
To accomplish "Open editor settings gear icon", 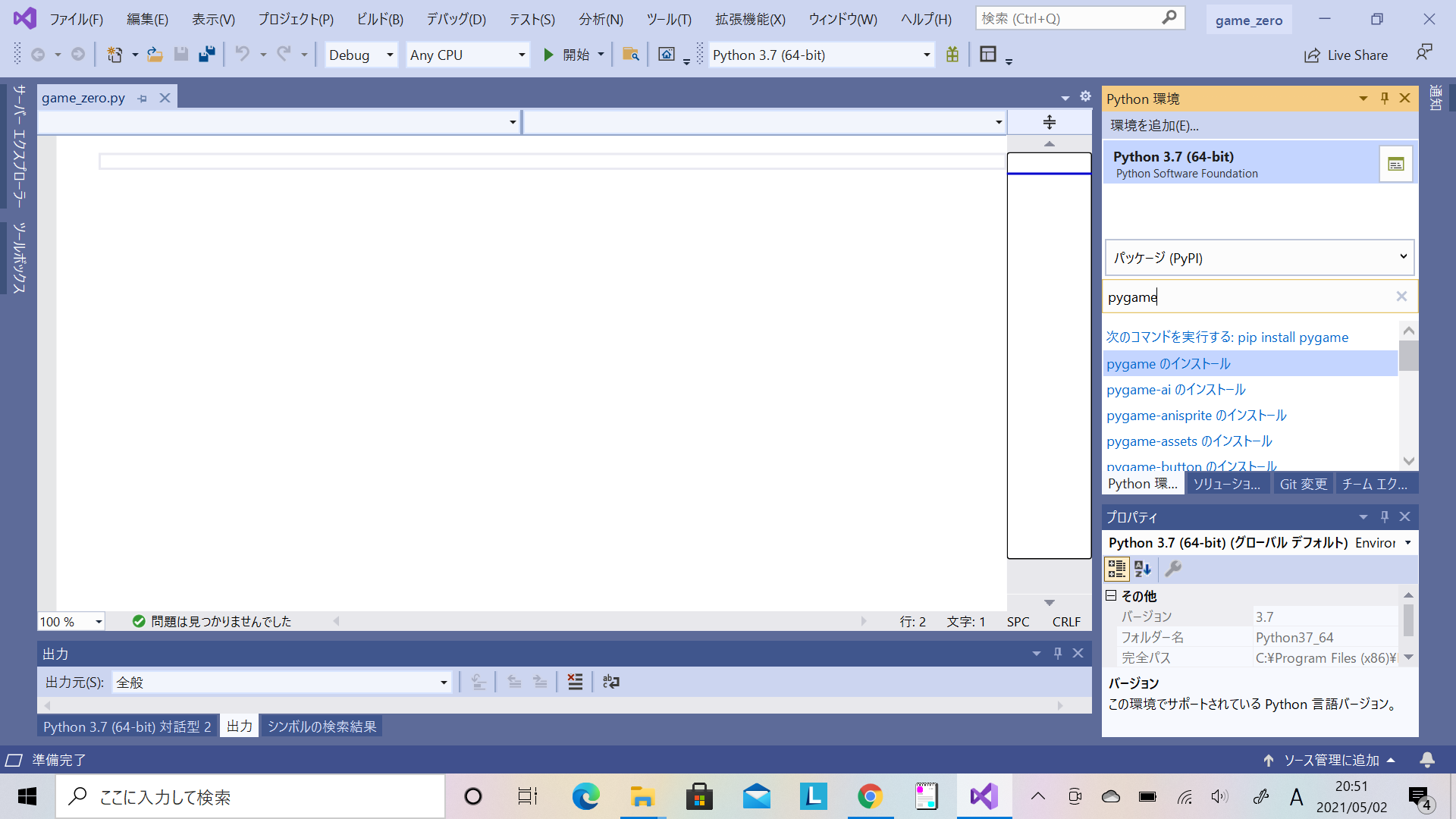I will pyautogui.click(x=1085, y=96).
